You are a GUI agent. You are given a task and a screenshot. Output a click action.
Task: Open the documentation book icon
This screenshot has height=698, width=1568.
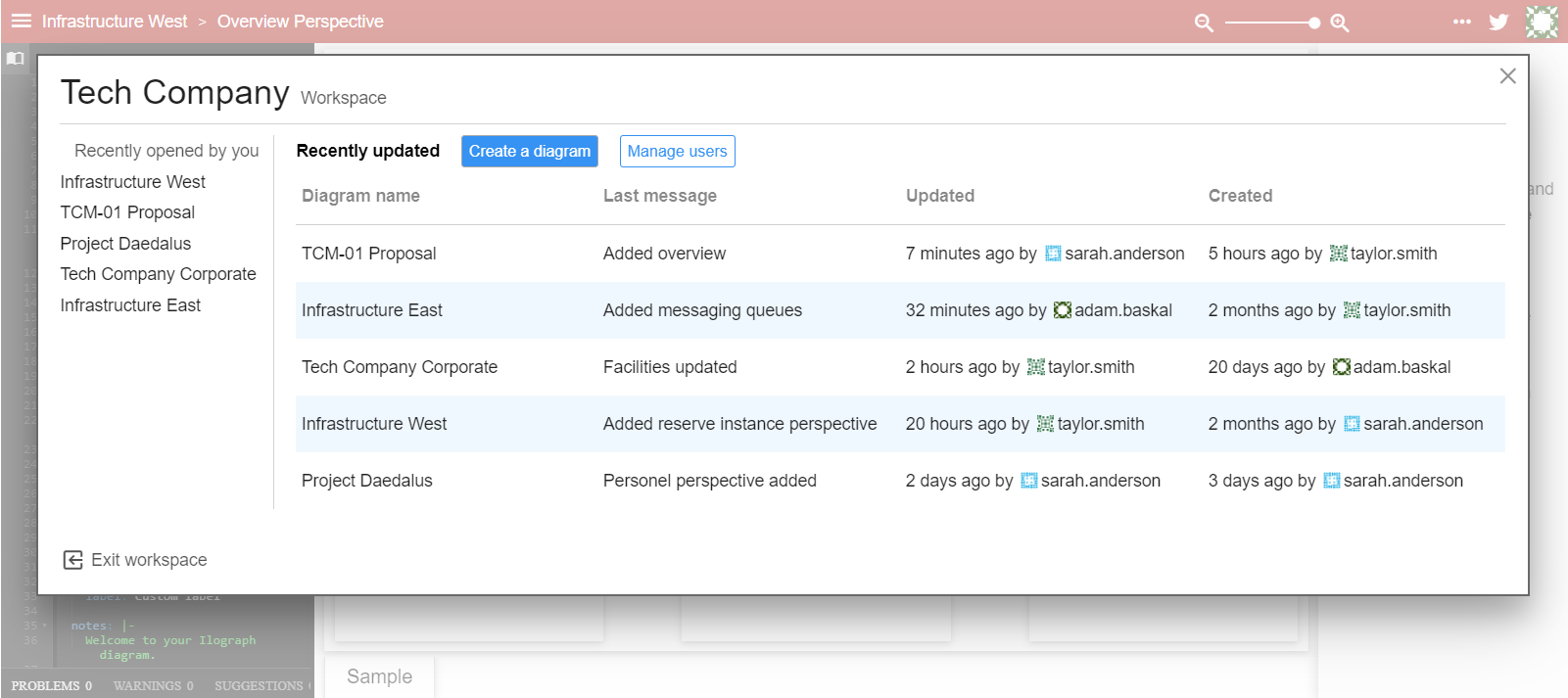click(x=15, y=59)
